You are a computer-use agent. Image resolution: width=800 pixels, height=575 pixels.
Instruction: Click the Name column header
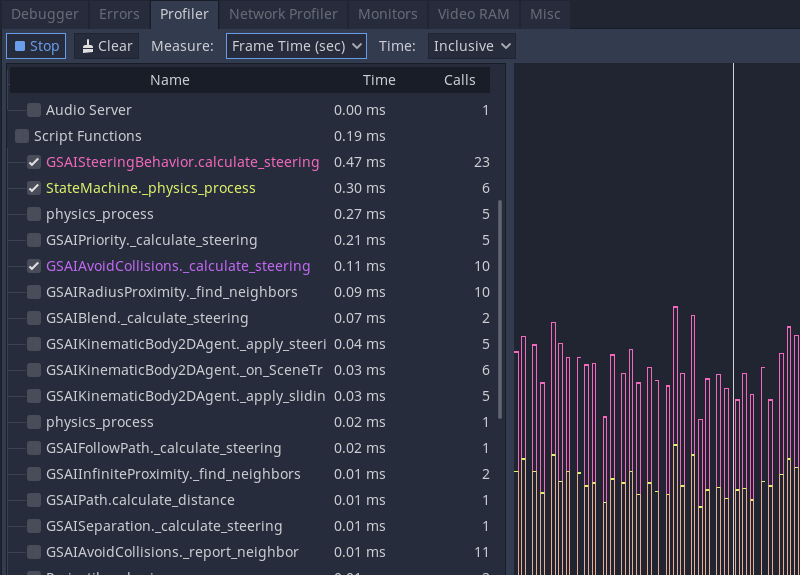pyautogui.click(x=169, y=80)
